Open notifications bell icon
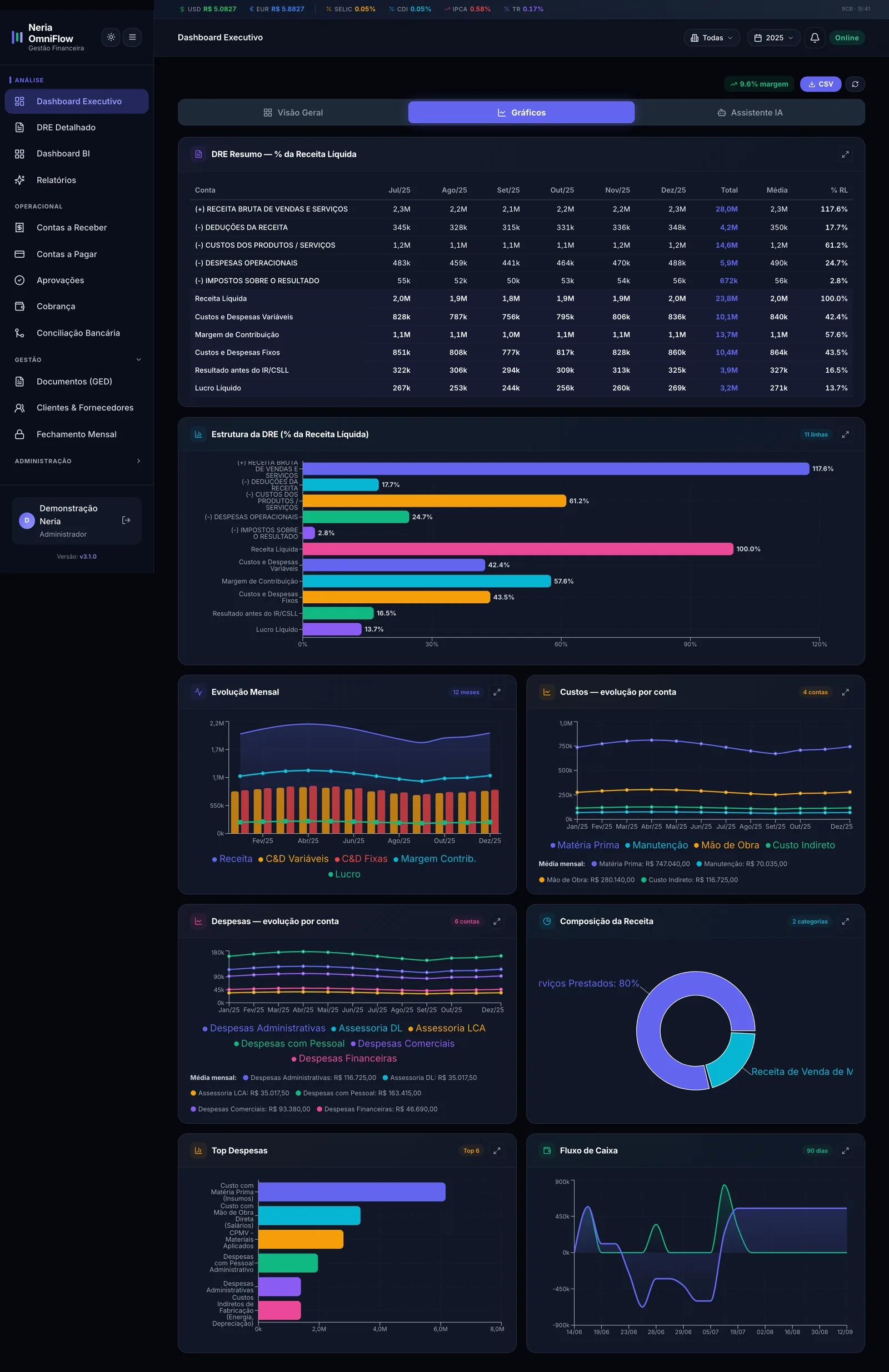The image size is (889, 1372). coord(815,38)
